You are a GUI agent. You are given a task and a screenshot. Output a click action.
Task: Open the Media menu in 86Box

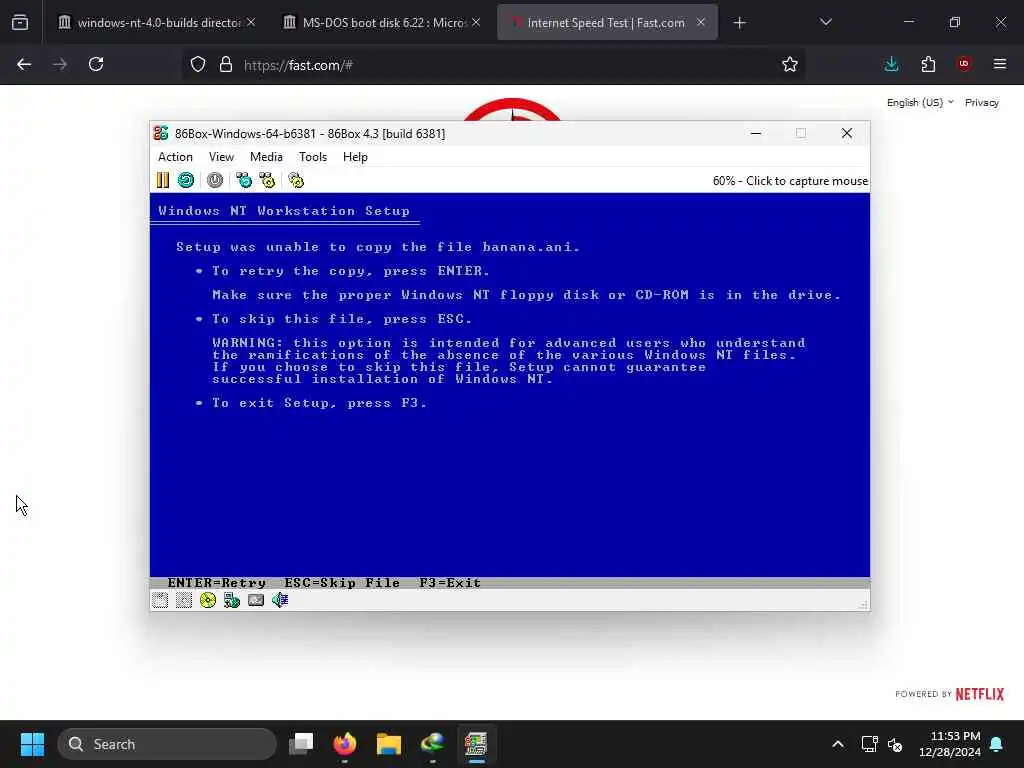pos(266,157)
